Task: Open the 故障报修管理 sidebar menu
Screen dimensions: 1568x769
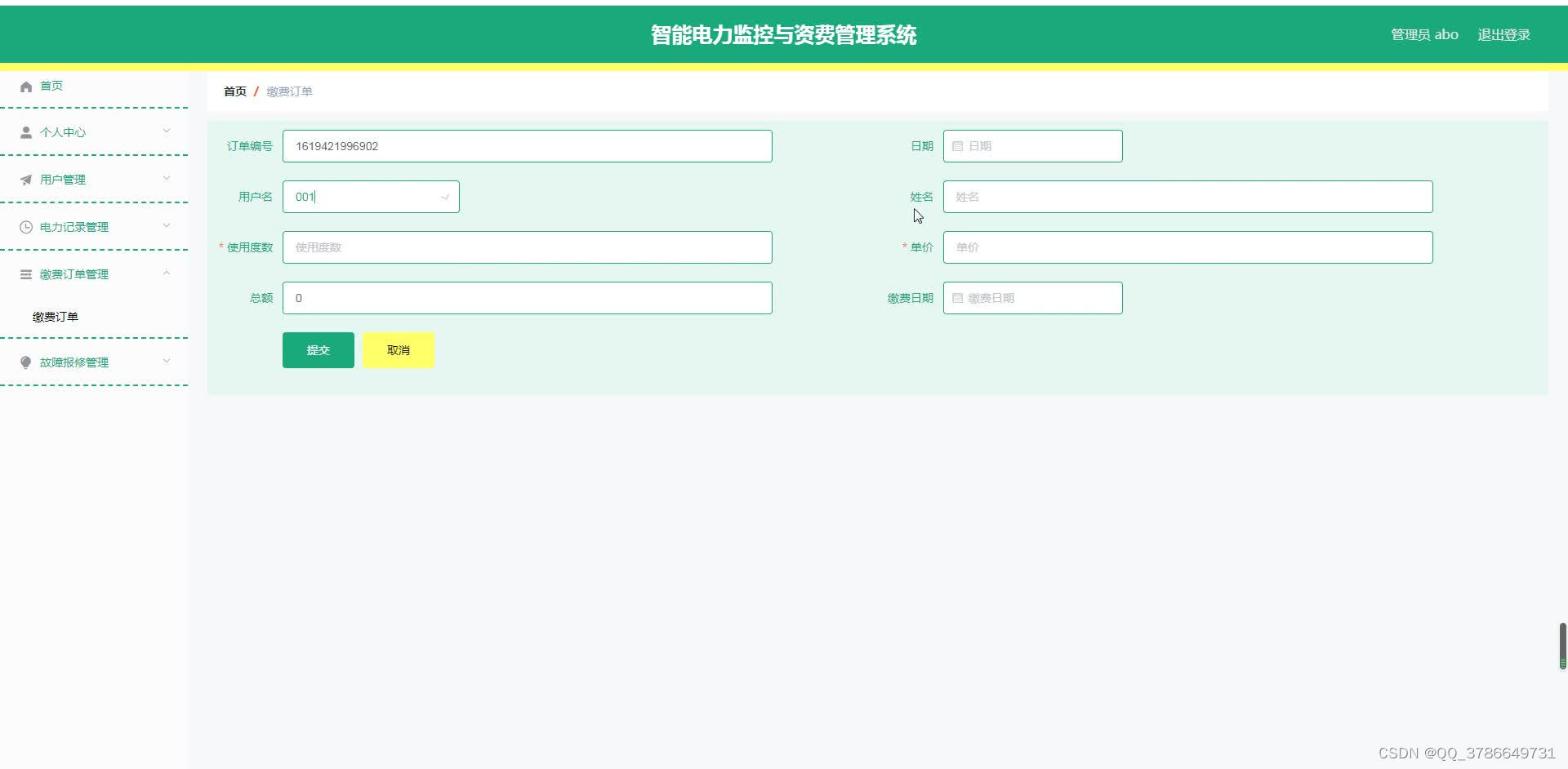Action: pyautogui.click(x=94, y=362)
